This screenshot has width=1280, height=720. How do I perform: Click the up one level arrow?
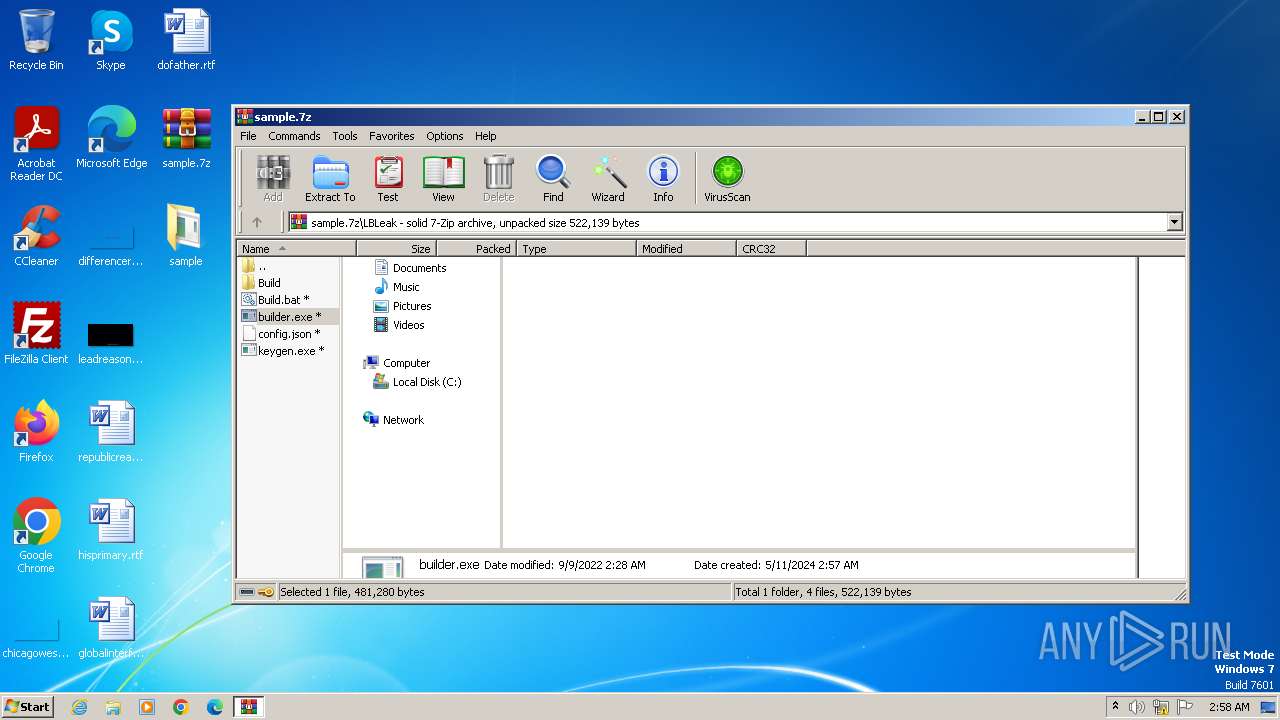pos(257,222)
